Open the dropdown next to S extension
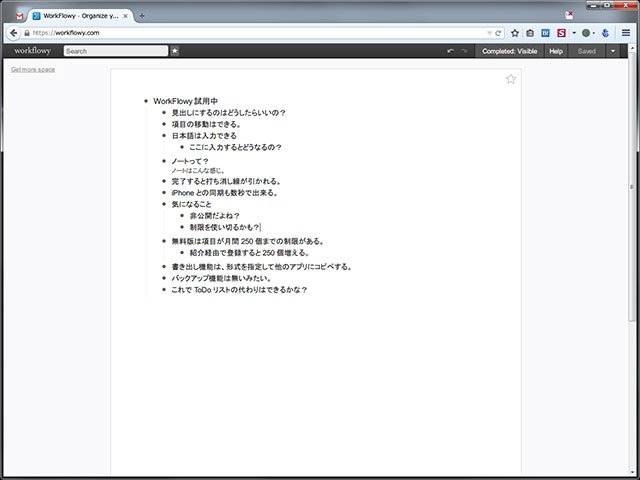The image size is (640, 480). point(574,33)
